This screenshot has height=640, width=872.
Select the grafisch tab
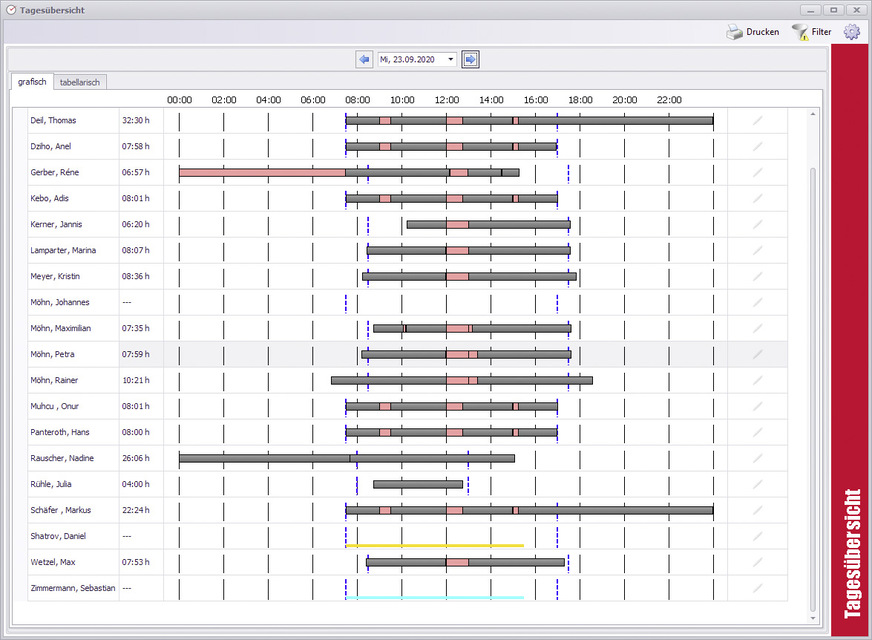click(x=32, y=82)
